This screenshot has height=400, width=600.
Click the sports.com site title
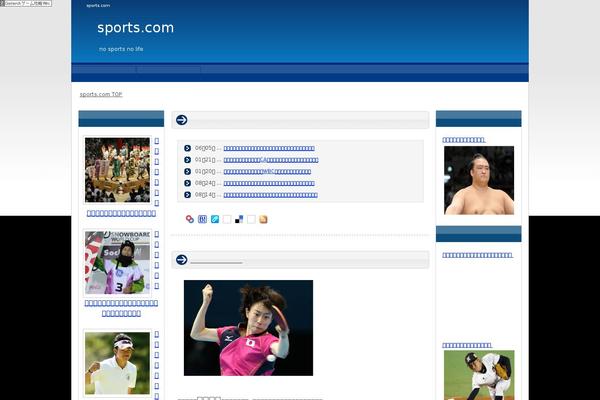135,28
